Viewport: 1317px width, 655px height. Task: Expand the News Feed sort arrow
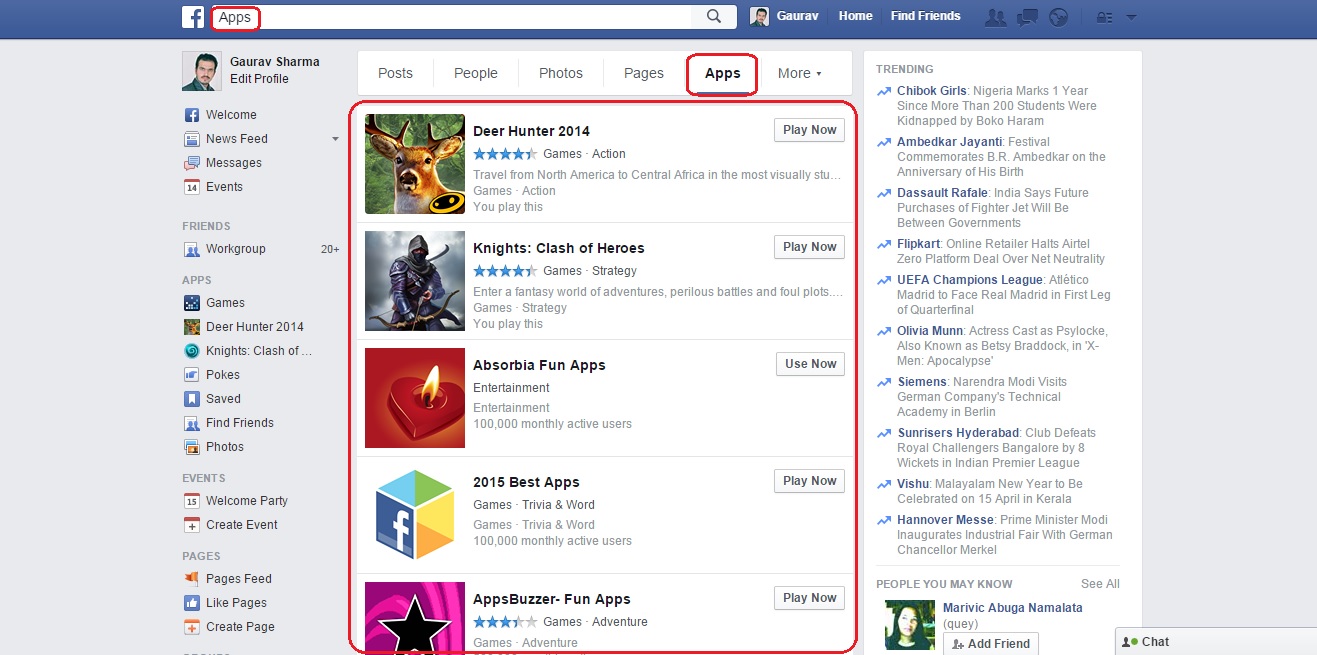coord(335,139)
